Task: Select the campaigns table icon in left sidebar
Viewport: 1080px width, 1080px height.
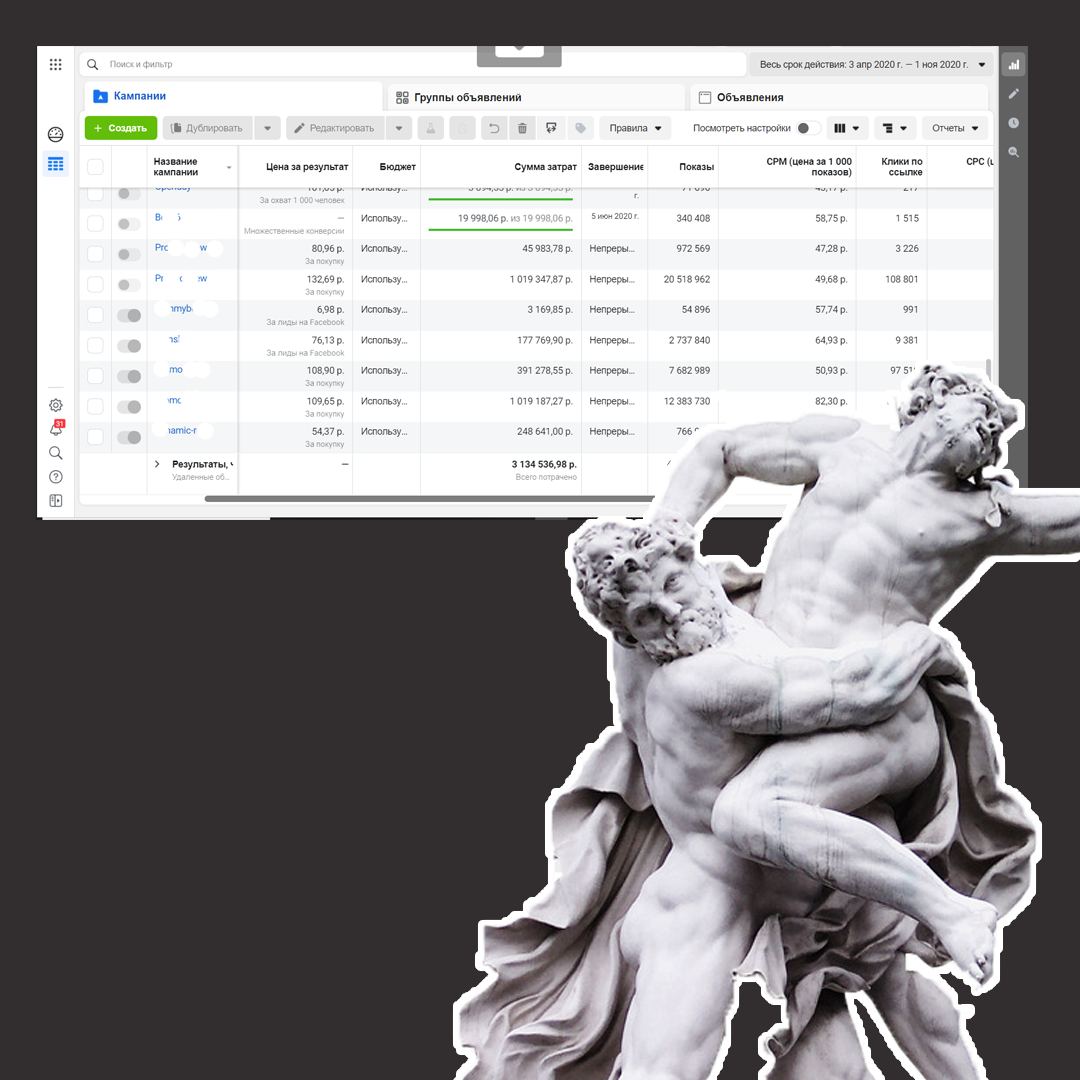Action: 56,164
